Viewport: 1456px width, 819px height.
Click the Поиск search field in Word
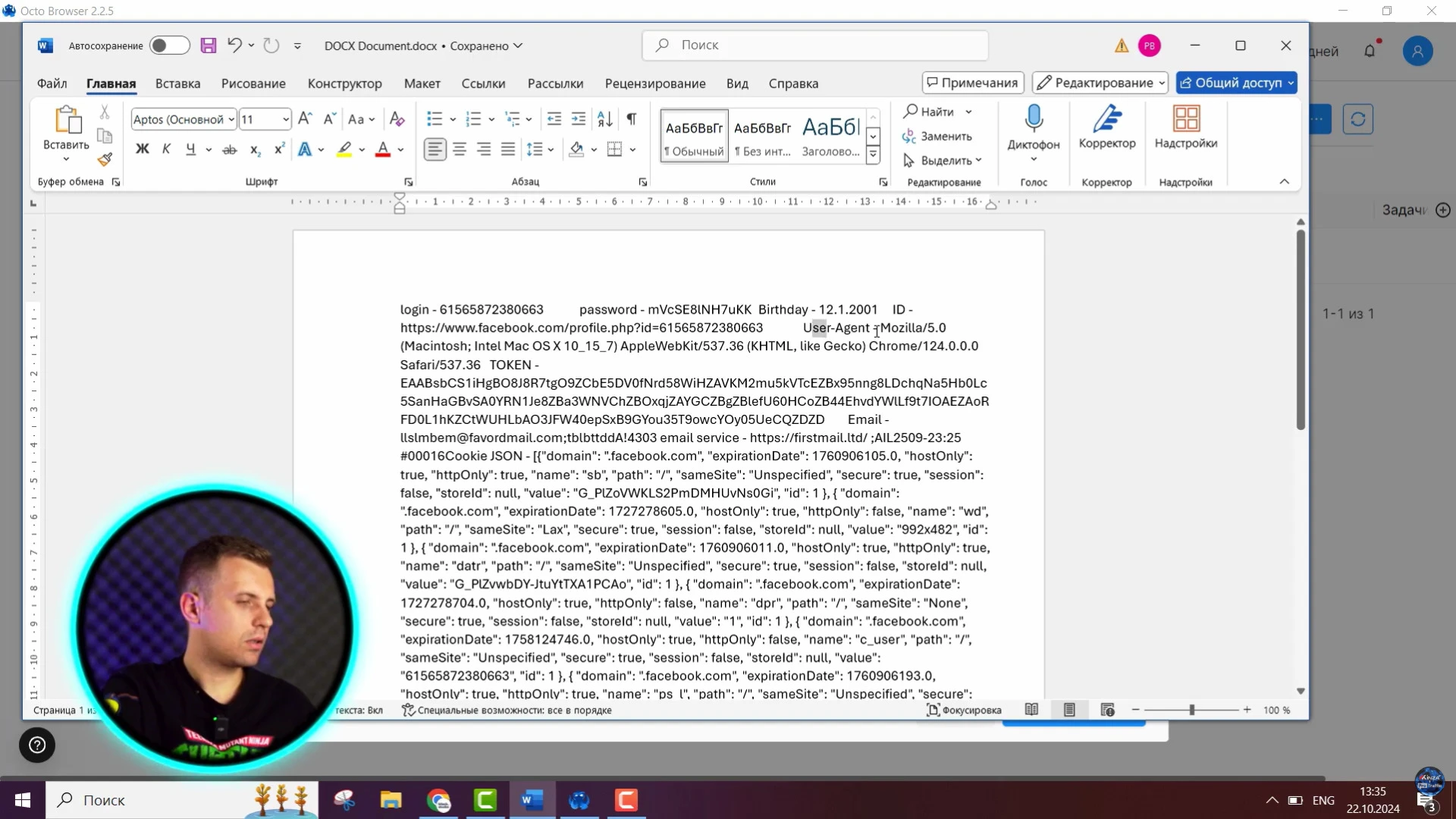coord(815,45)
